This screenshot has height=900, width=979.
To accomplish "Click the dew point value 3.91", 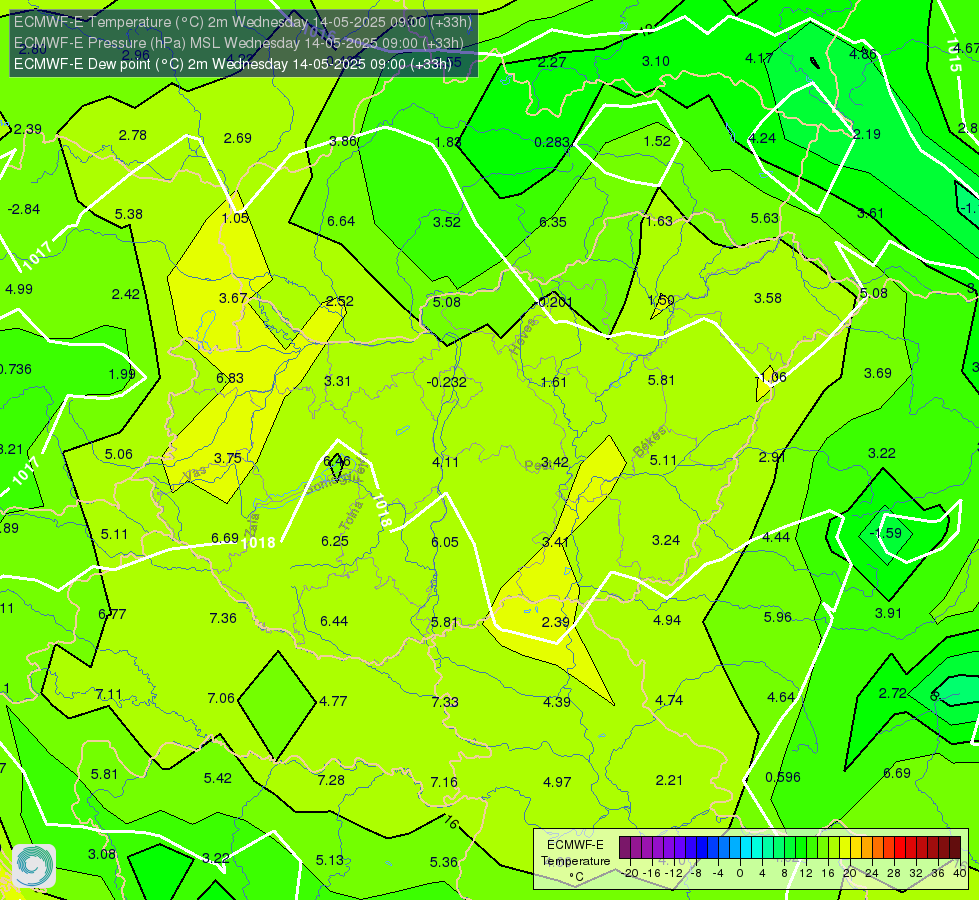I will [888, 613].
